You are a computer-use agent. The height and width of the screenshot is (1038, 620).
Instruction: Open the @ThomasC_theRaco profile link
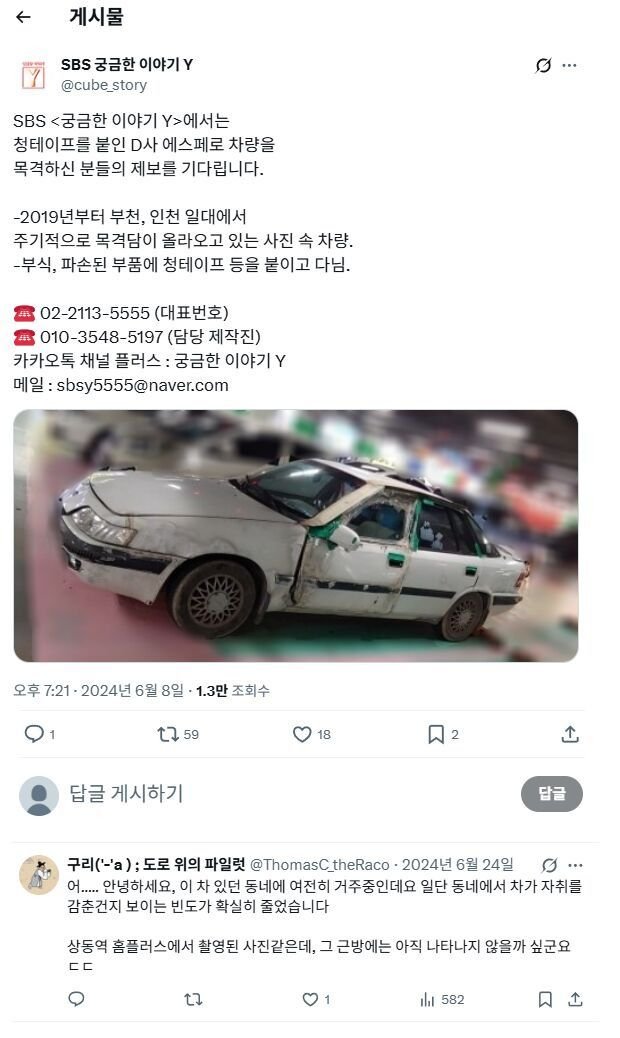pyautogui.click(x=320, y=865)
